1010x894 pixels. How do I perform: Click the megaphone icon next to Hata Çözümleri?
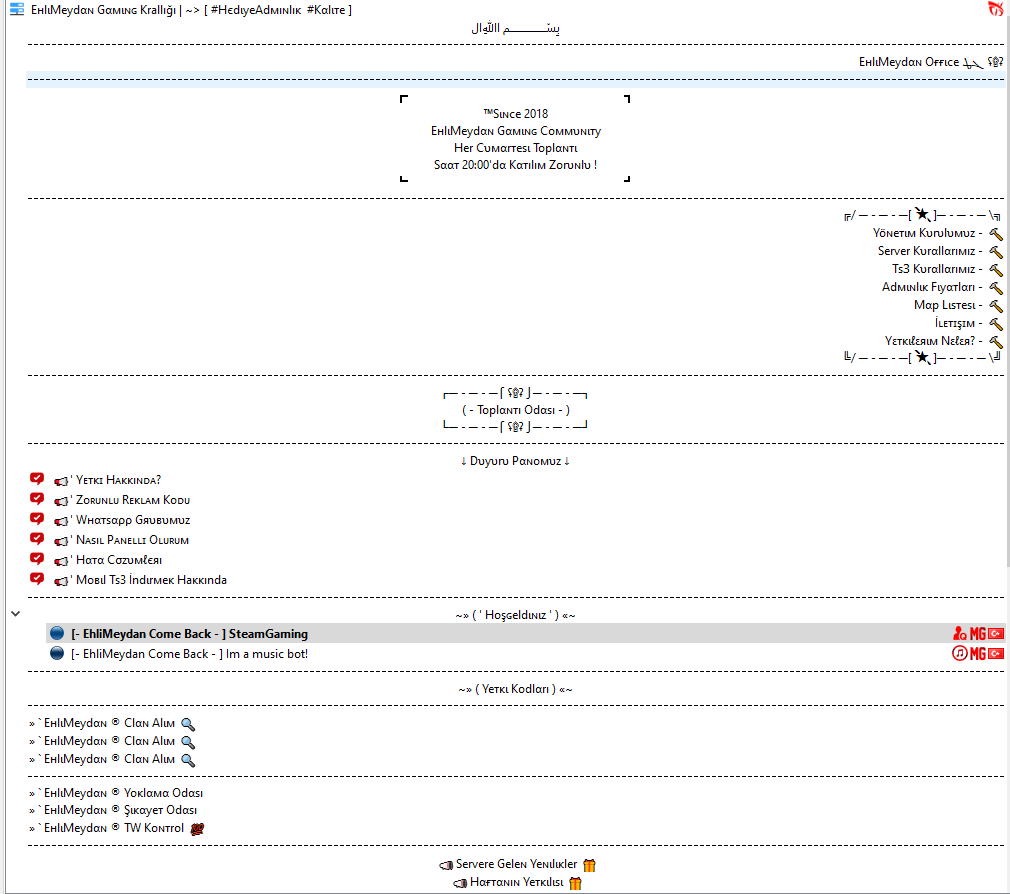(x=61, y=560)
